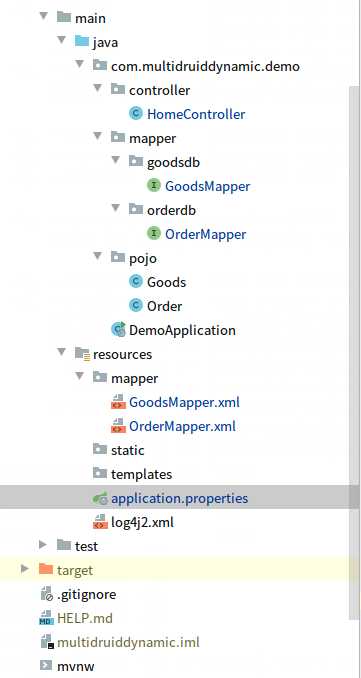Click the Order class icon
The height and width of the screenshot is (678, 361).
pos(136,306)
